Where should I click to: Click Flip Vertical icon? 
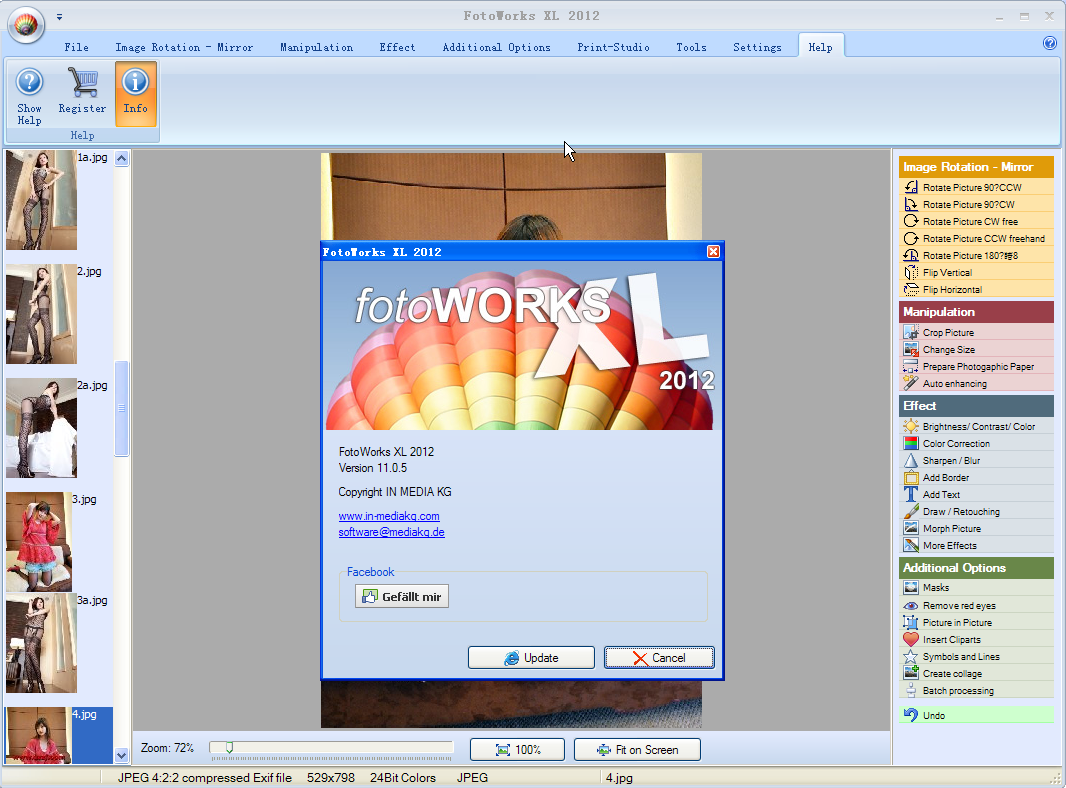coord(911,272)
